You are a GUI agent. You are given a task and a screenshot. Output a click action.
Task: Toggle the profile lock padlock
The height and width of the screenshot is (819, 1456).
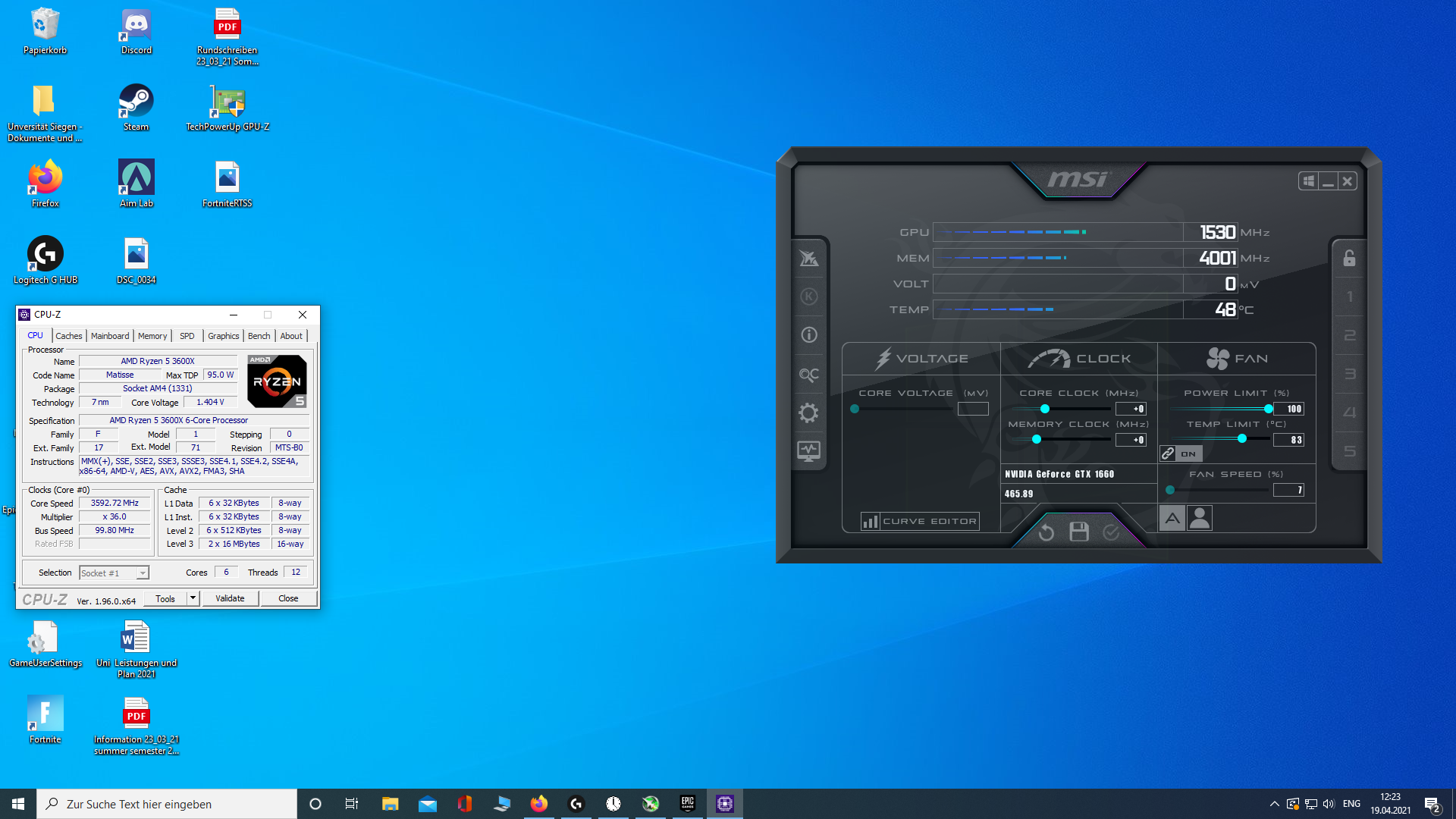[x=1349, y=259]
